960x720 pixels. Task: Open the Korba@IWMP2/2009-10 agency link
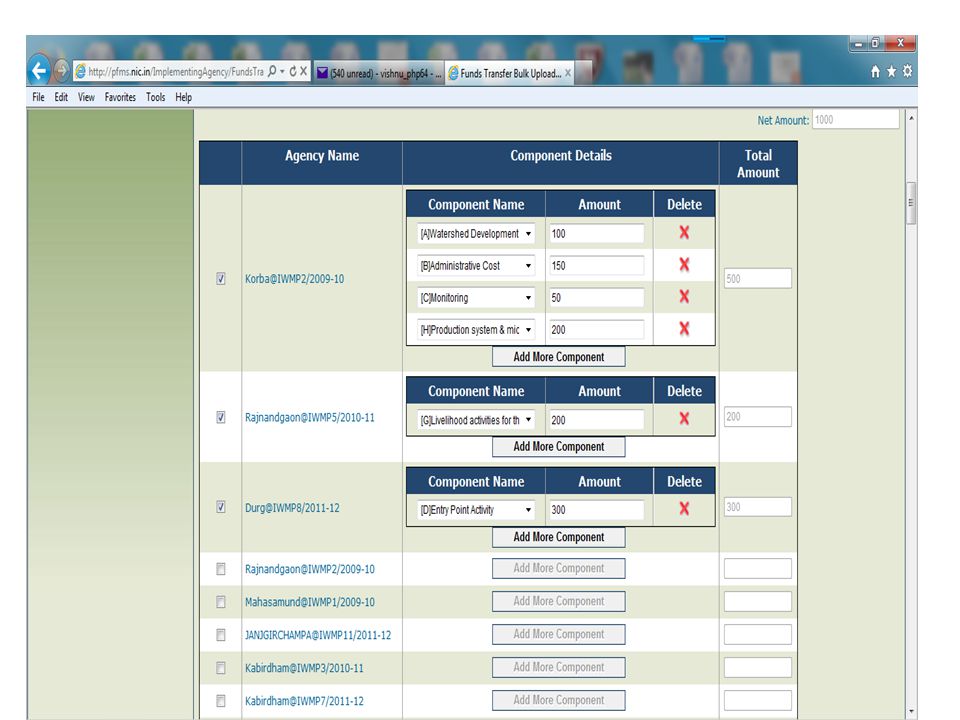click(294, 279)
